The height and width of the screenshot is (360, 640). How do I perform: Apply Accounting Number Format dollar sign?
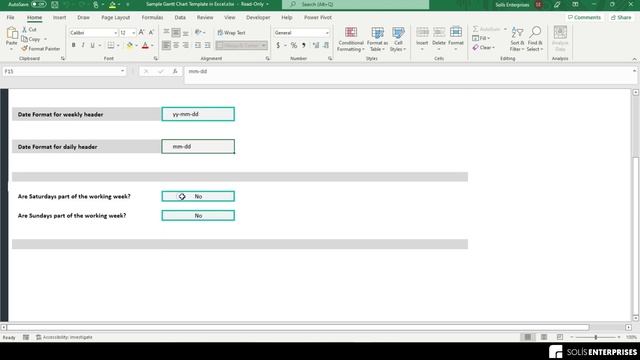tap(278, 45)
